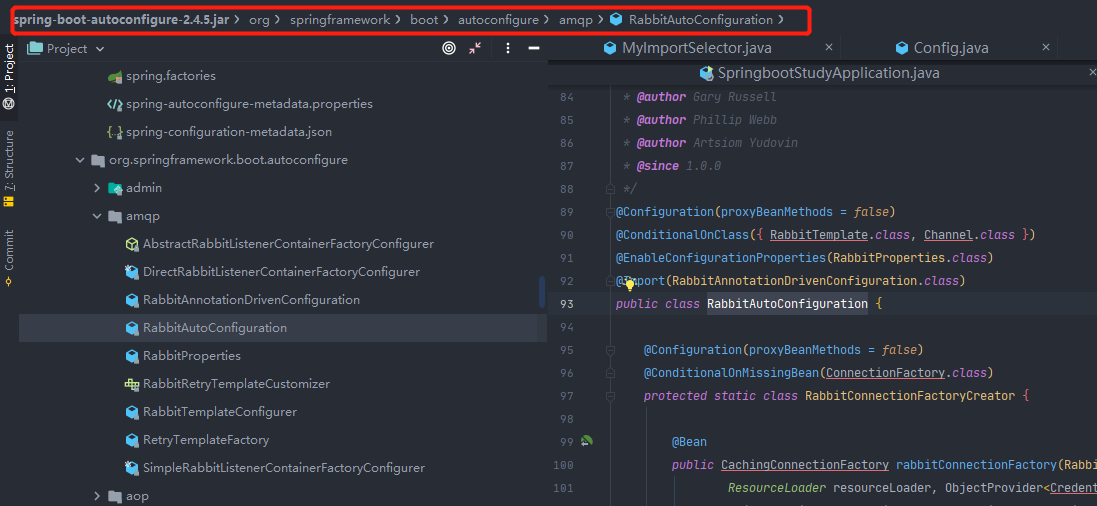Select SimpleRabbitListenerContainerFactoryConfigurer class
Screen dimensions: 1097x506
[283, 468]
